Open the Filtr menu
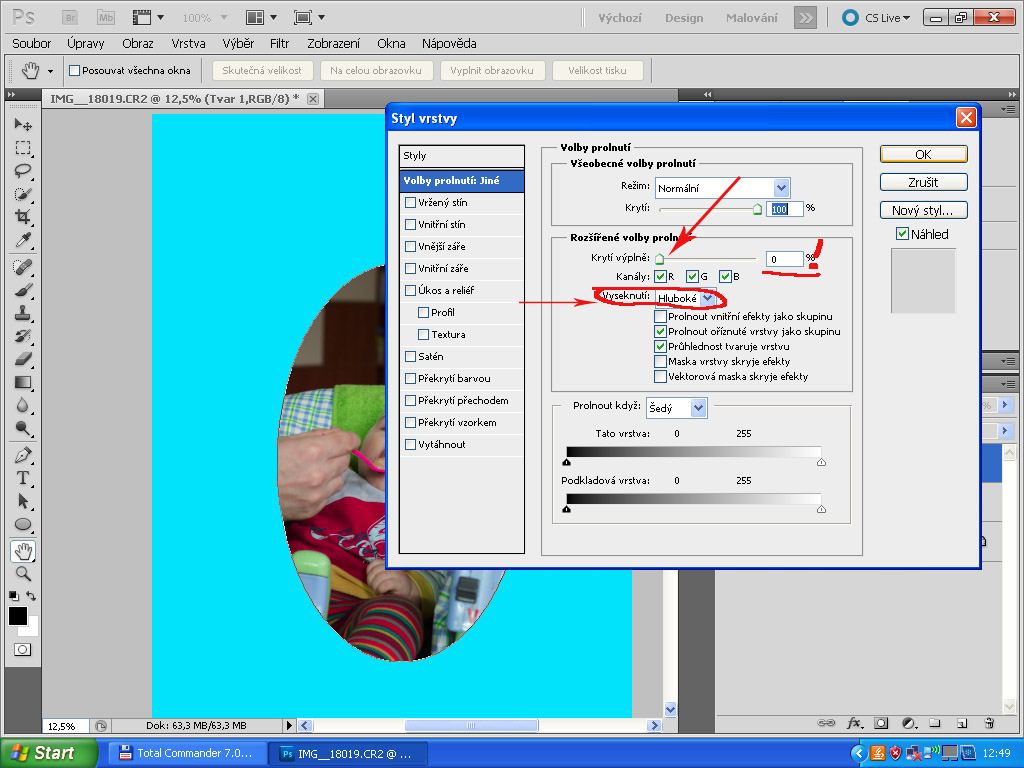 [279, 44]
